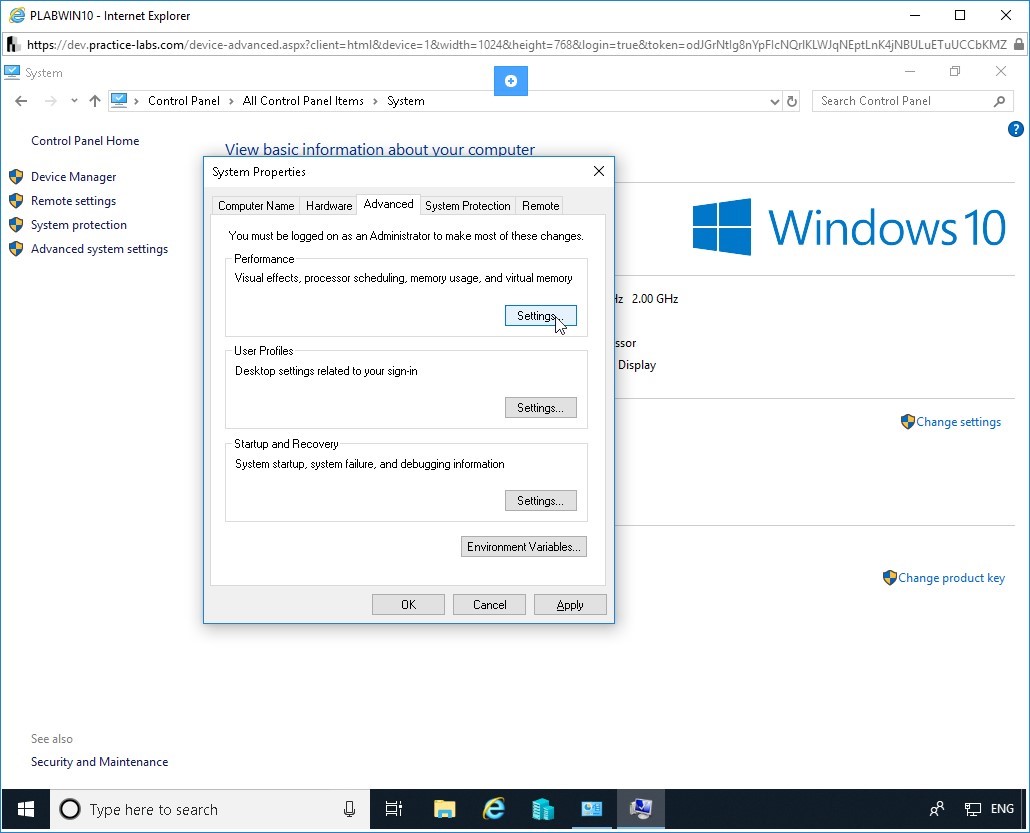Screen dimensions: 1030x833
Task: Apply changes in System Properties
Action: click(570, 604)
